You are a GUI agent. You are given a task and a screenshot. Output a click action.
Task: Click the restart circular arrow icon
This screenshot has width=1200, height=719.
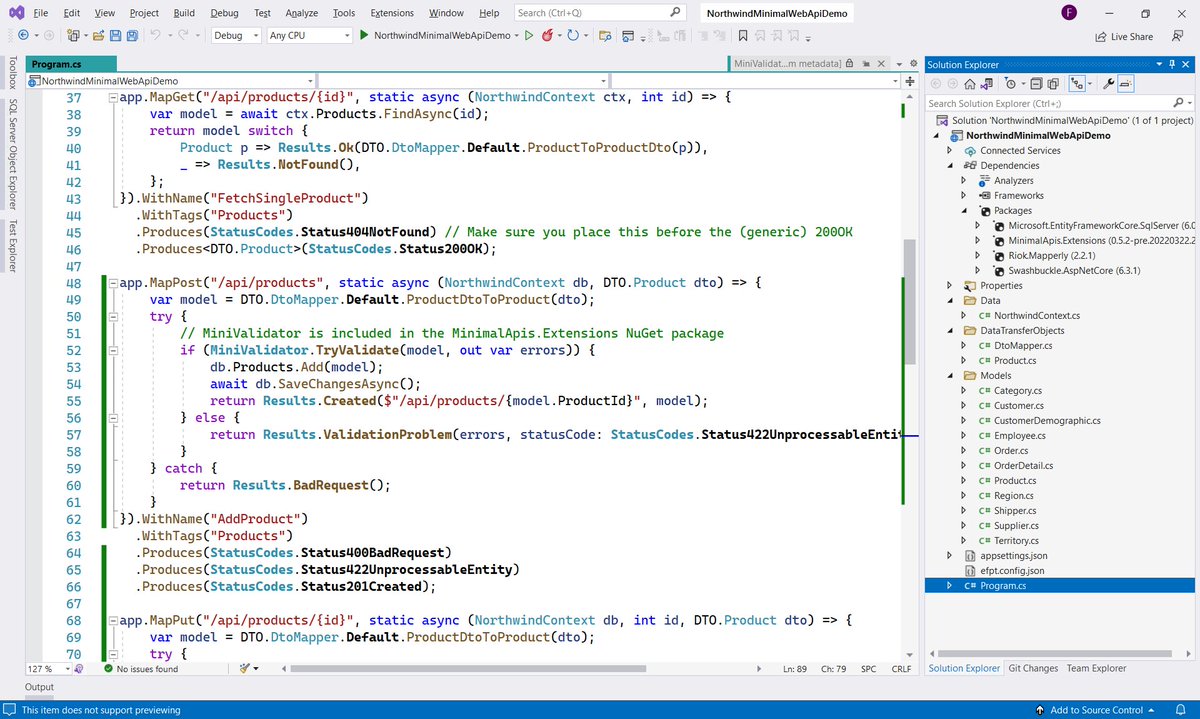pos(572,36)
